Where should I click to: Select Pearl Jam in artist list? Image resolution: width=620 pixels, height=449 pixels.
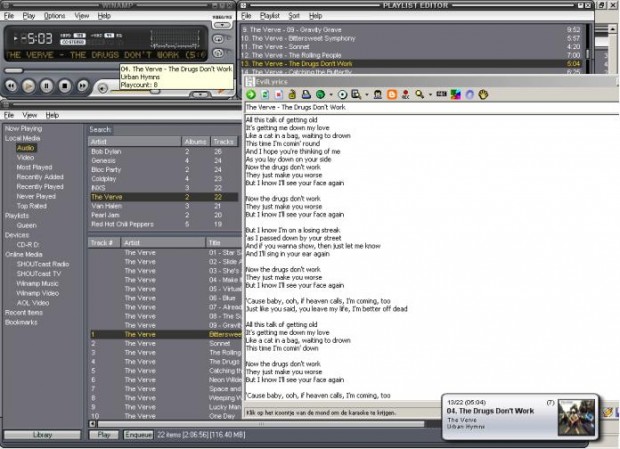pyautogui.click(x=164, y=215)
